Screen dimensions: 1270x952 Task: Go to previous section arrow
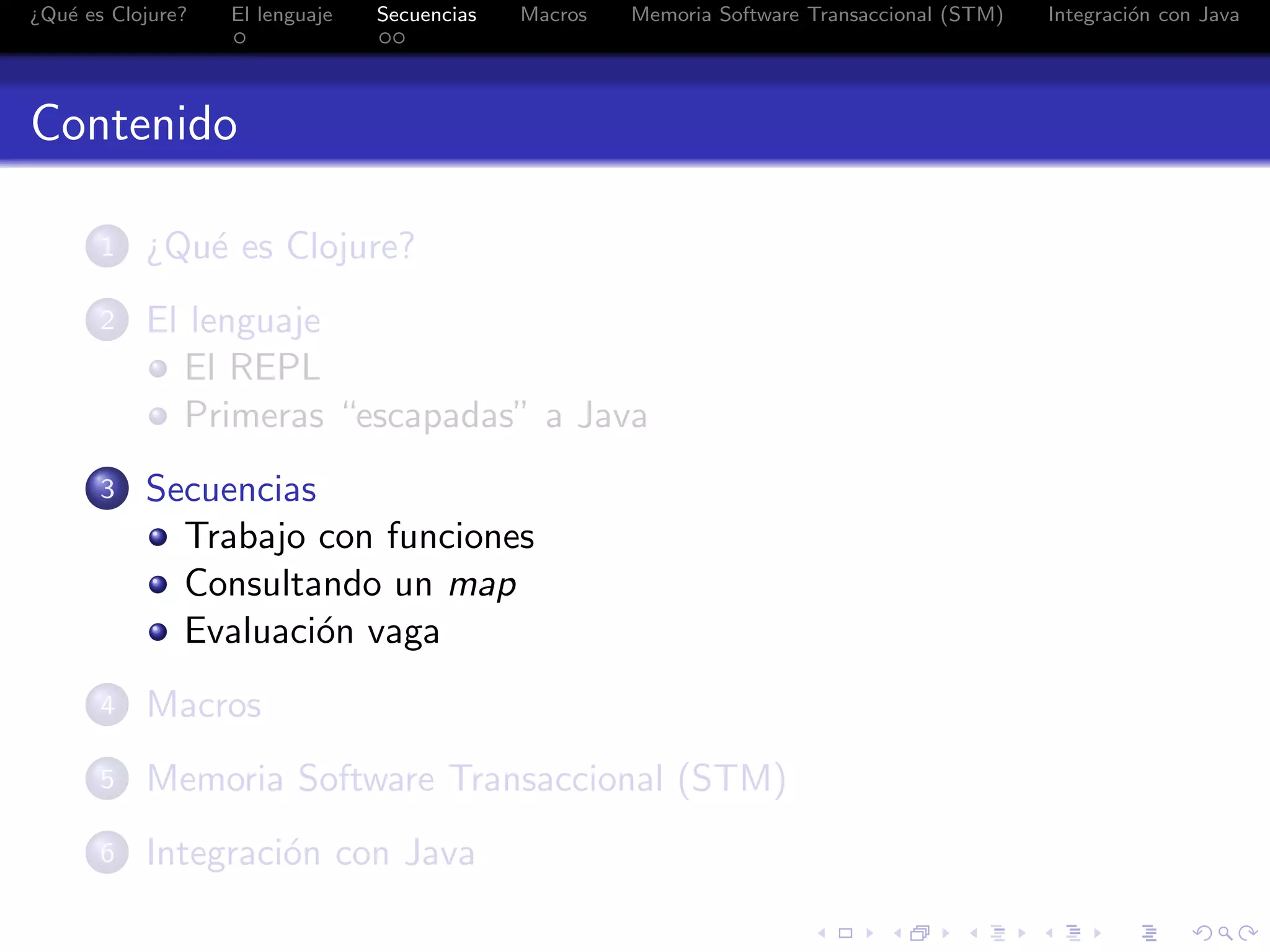pos(1049,933)
